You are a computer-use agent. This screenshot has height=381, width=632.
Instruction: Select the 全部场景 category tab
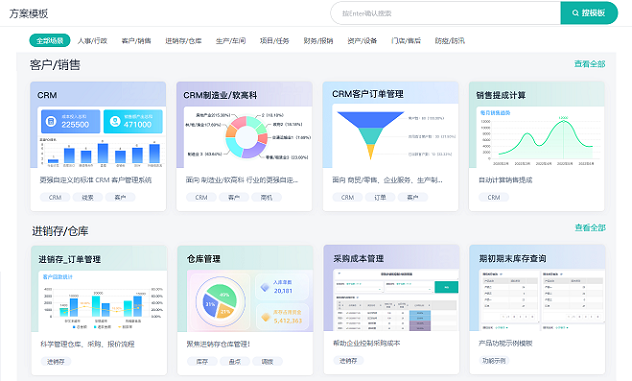click(50, 40)
